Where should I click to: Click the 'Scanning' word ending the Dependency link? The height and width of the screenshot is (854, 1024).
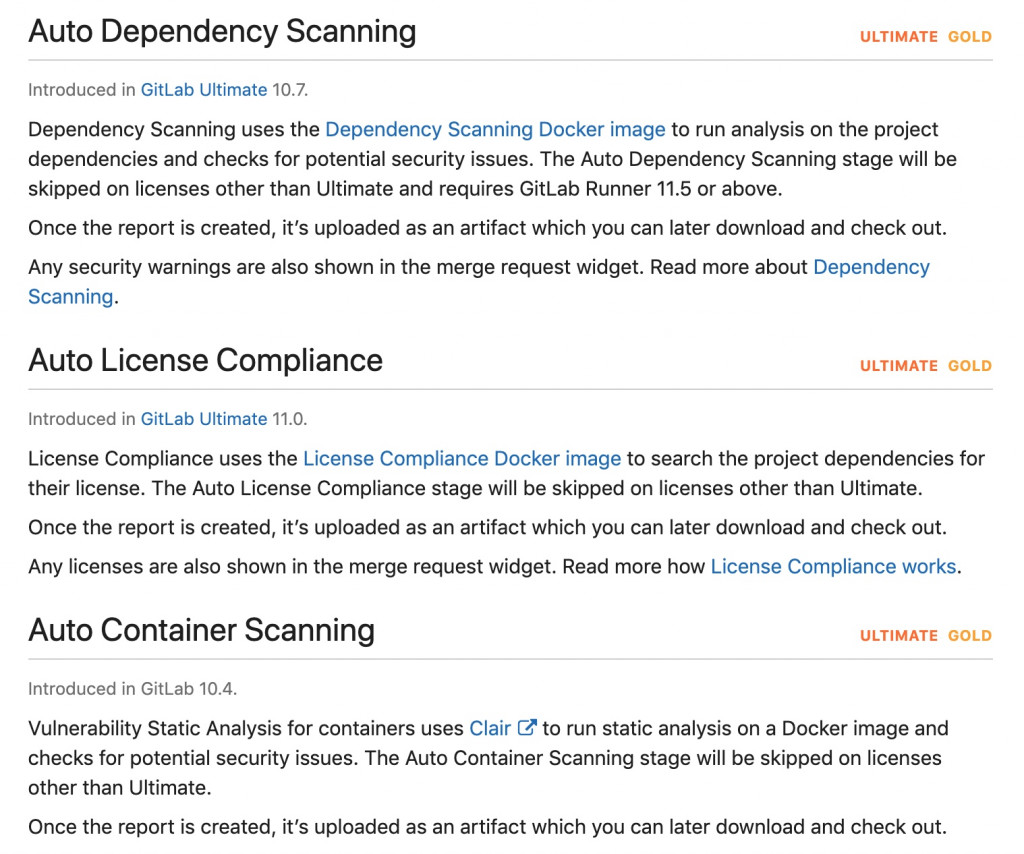(x=71, y=297)
